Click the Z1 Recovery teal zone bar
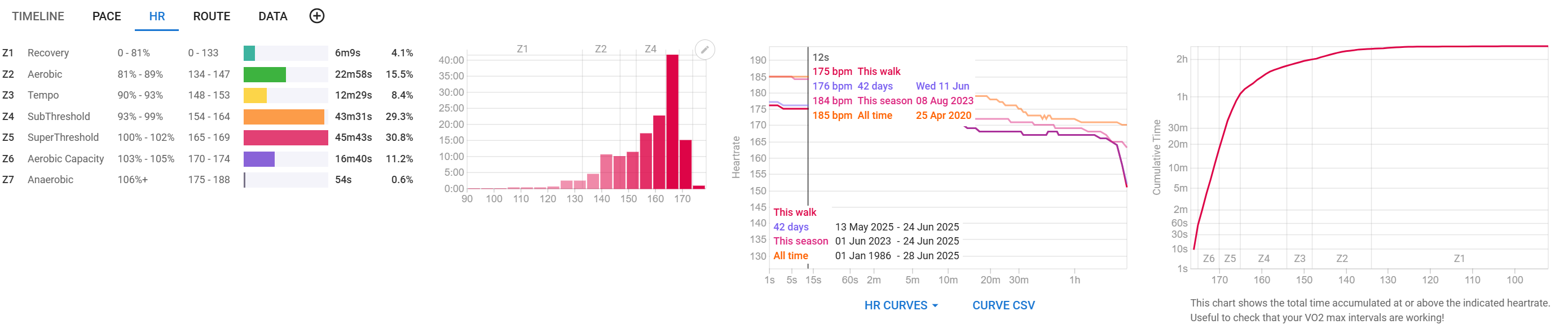 [x=249, y=54]
